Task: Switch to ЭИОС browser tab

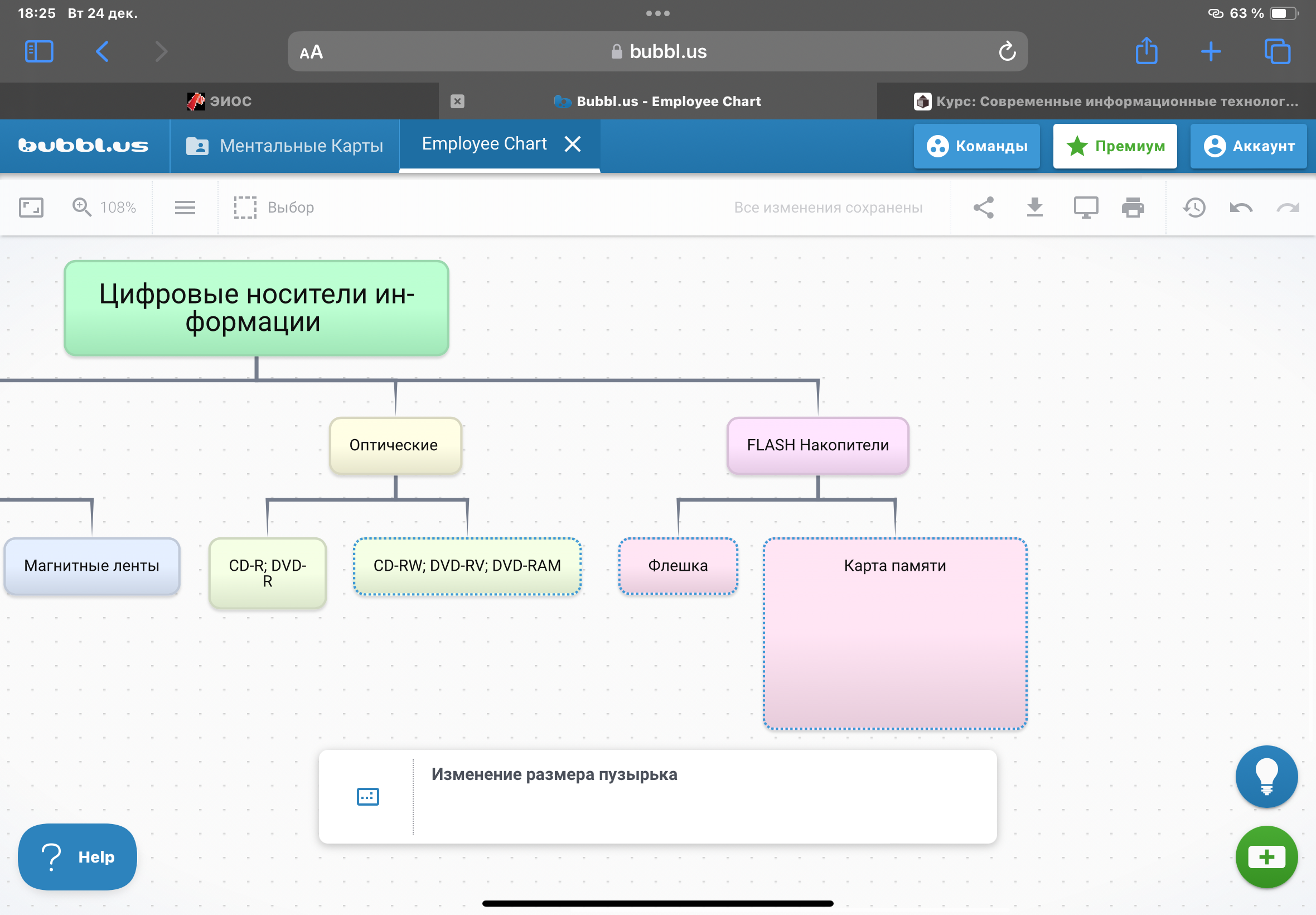Action: pyautogui.click(x=220, y=101)
